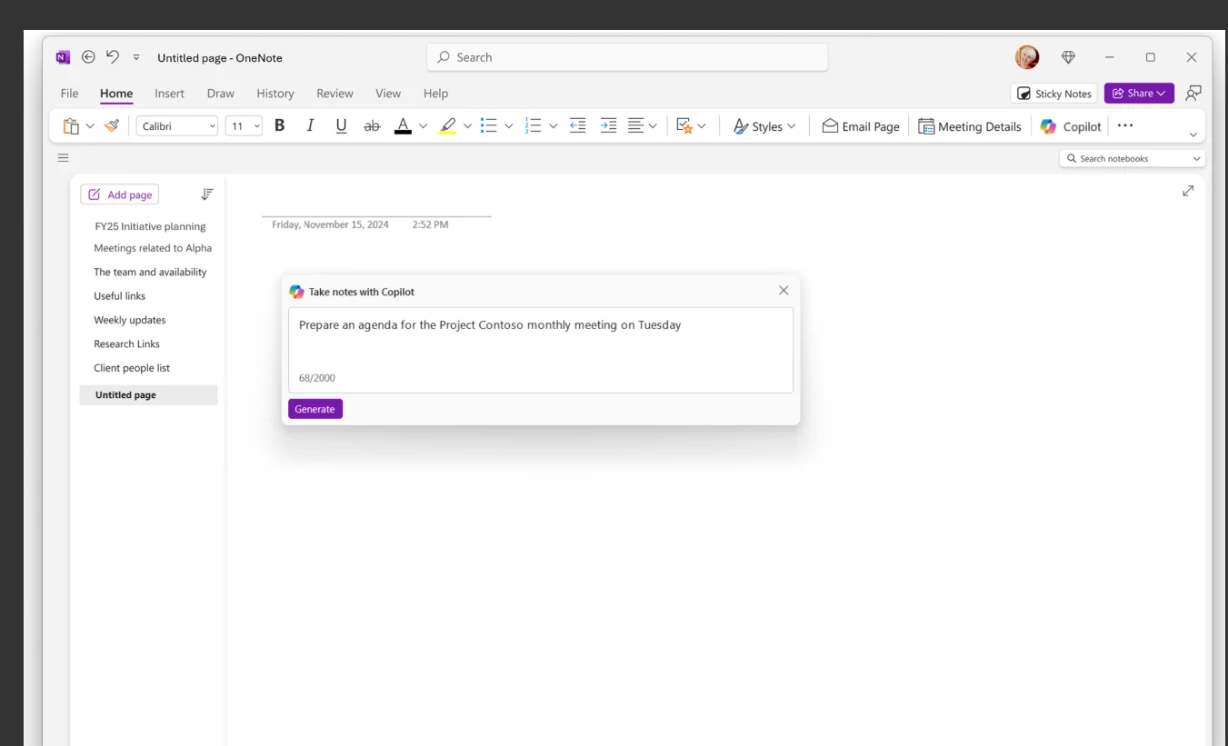Undo the last action
This screenshot has width=1228, height=746.
point(113,57)
